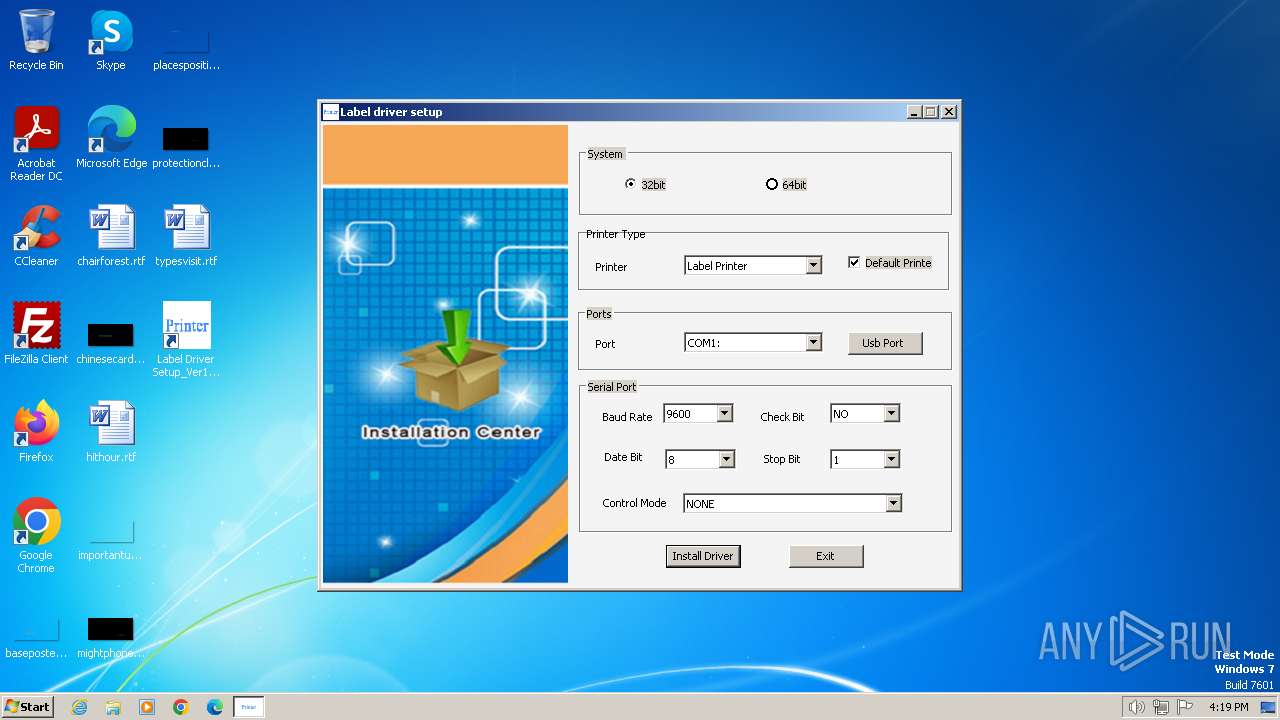Open the volume tray icon

tap(1136, 707)
